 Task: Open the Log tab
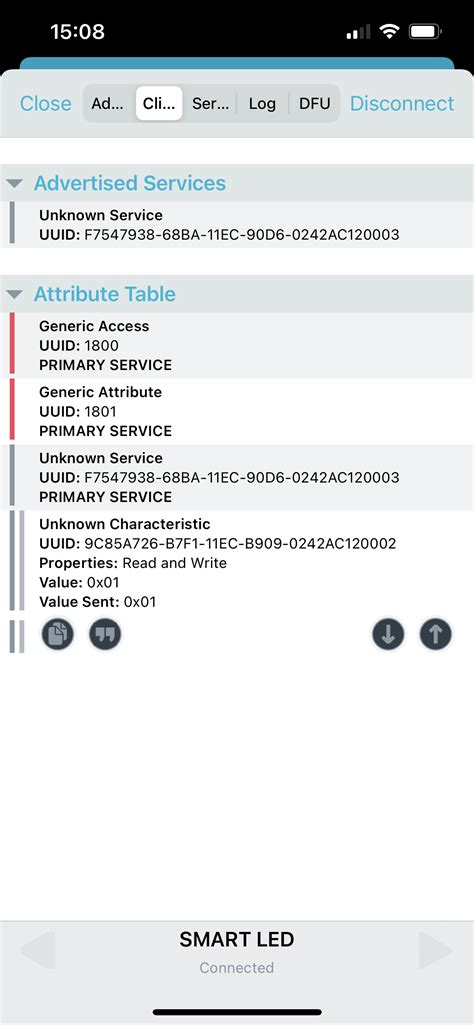(x=262, y=103)
